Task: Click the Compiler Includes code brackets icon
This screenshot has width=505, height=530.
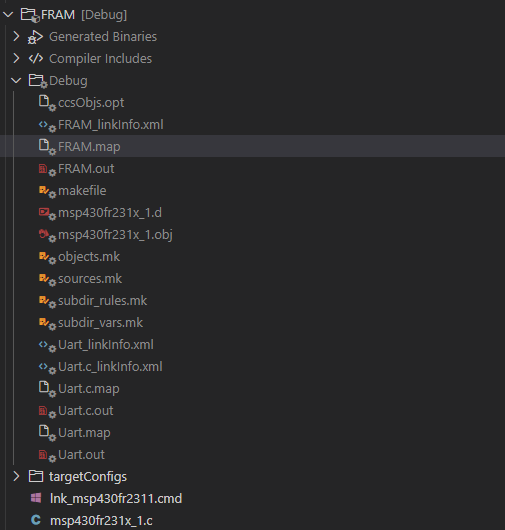Action: (x=36, y=58)
